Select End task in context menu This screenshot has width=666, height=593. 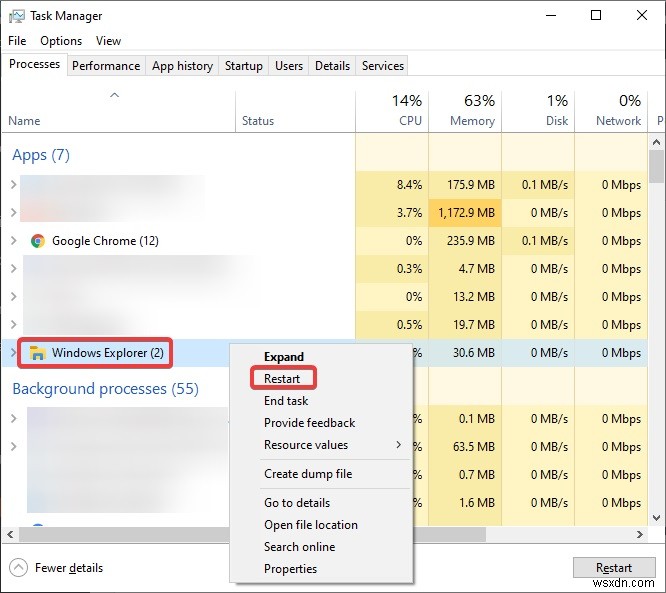pyautogui.click(x=286, y=401)
